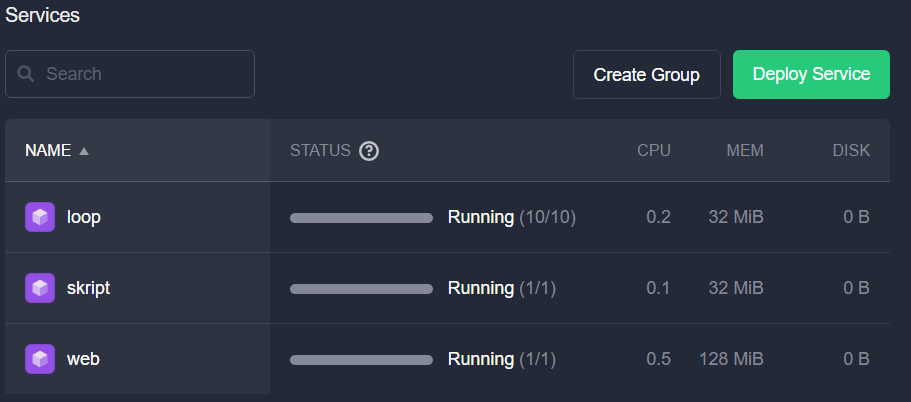Open the status help question mark icon
911x402 pixels.
tap(369, 151)
